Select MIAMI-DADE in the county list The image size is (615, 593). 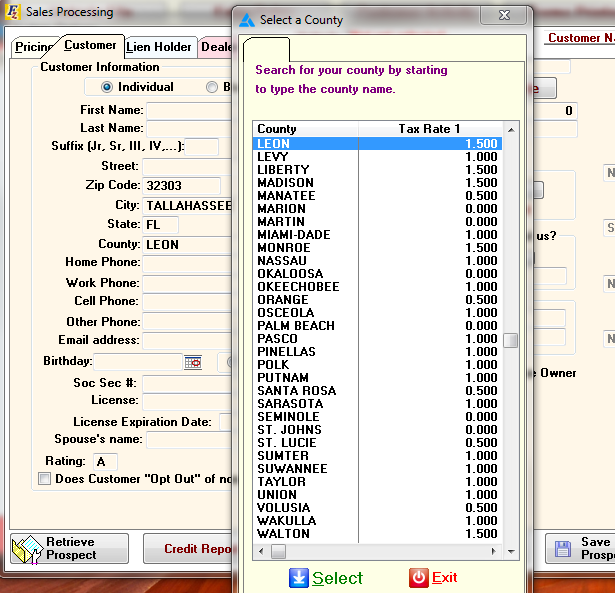(293, 235)
